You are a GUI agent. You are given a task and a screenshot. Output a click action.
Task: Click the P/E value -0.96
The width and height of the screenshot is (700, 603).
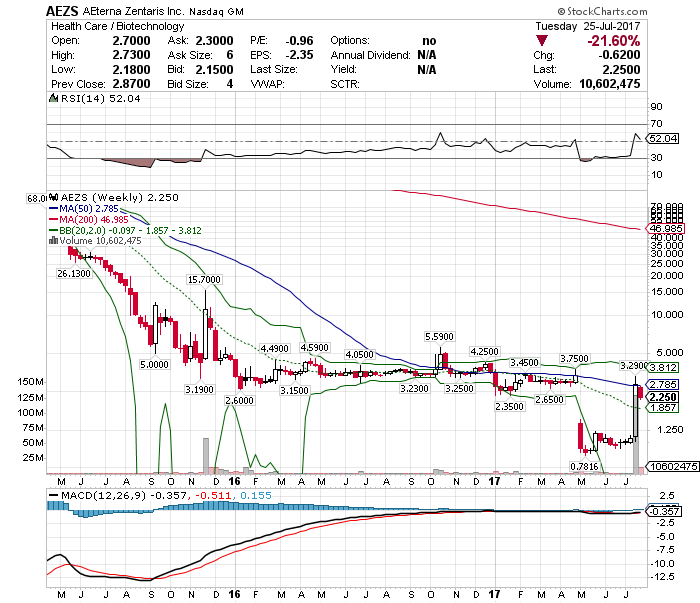coord(300,41)
